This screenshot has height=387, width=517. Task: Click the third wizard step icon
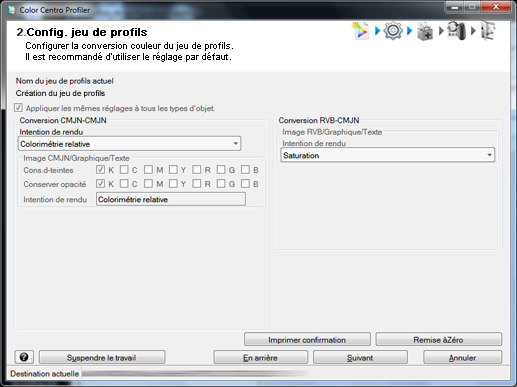coord(425,32)
